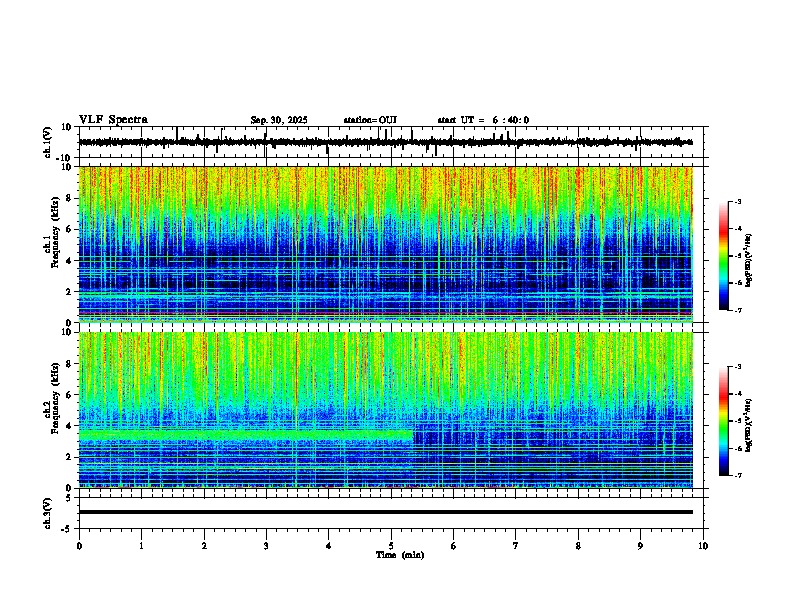Viewport: 792px width, 612px height.
Task: Click the "start UT = 6:40:0" text
Action: pos(483,120)
